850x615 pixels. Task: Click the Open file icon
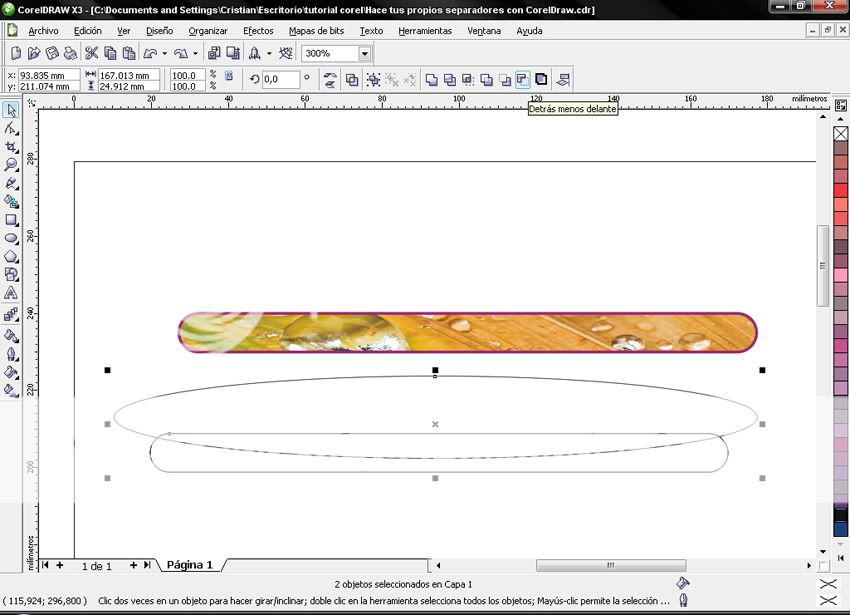(x=34, y=53)
